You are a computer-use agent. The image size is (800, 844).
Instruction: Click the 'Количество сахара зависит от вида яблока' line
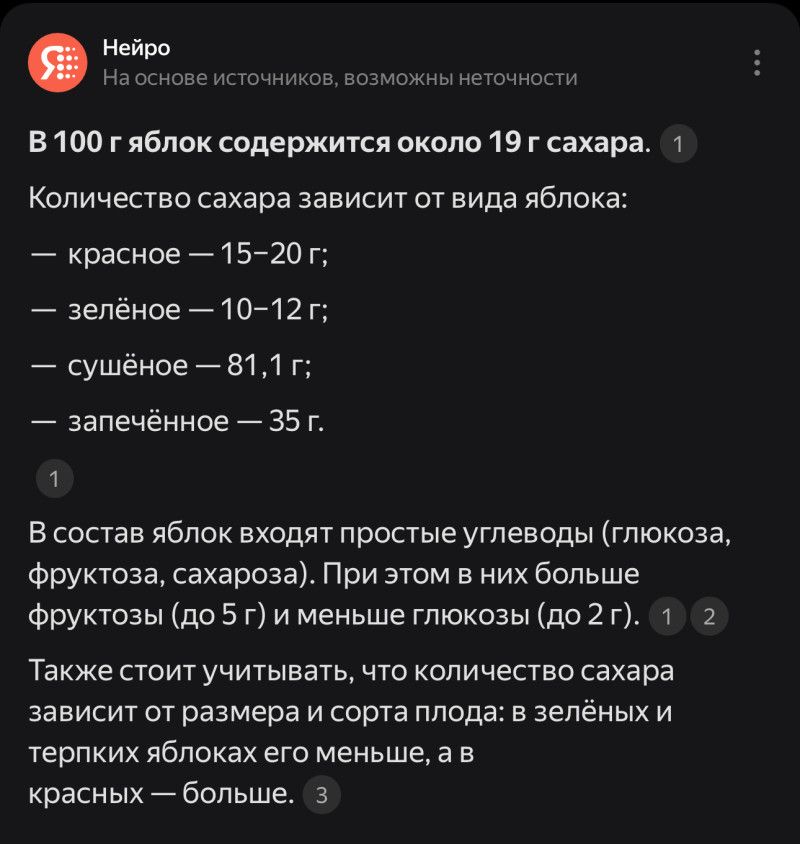pyautogui.click(x=328, y=198)
